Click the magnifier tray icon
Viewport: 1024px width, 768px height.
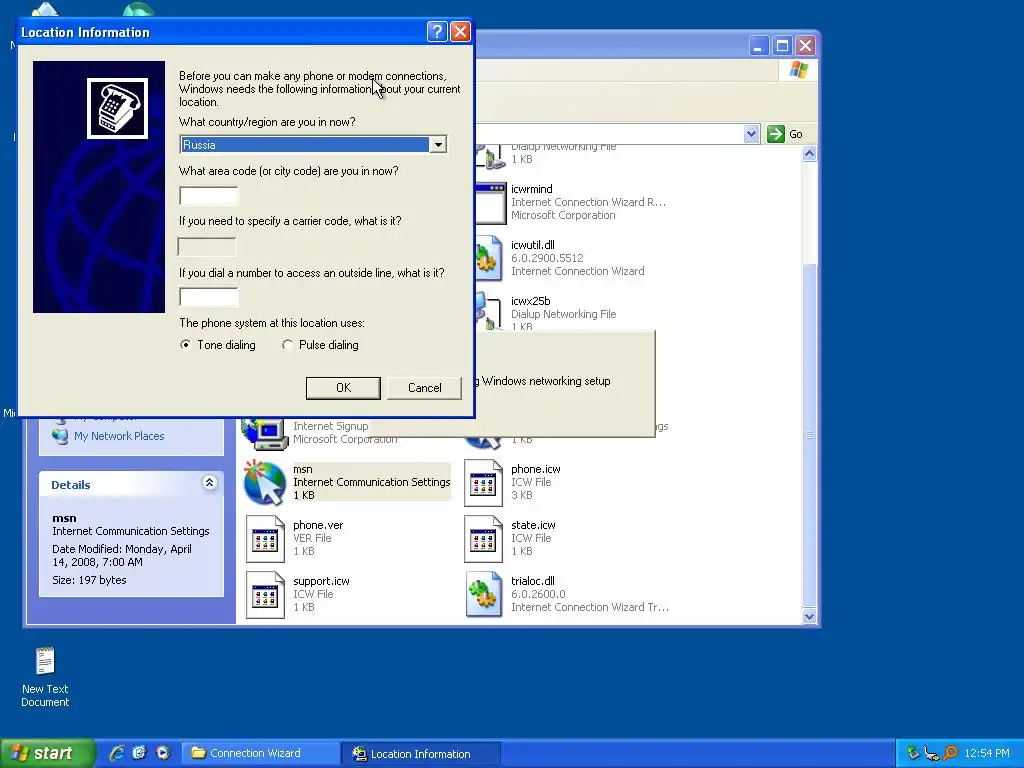950,753
